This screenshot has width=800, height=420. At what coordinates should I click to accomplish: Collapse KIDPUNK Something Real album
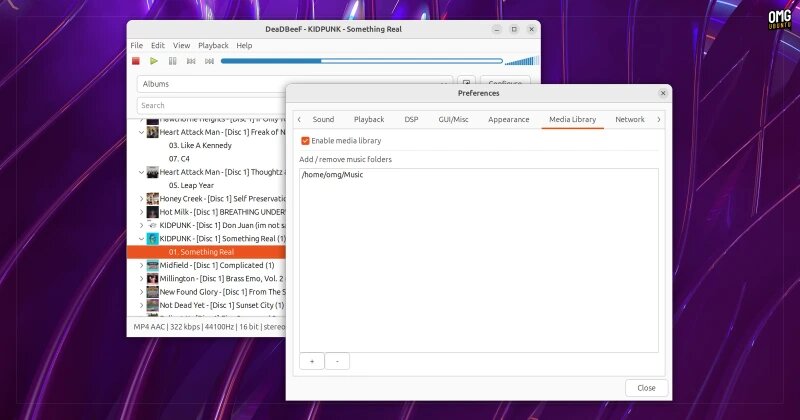coord(141,238)
